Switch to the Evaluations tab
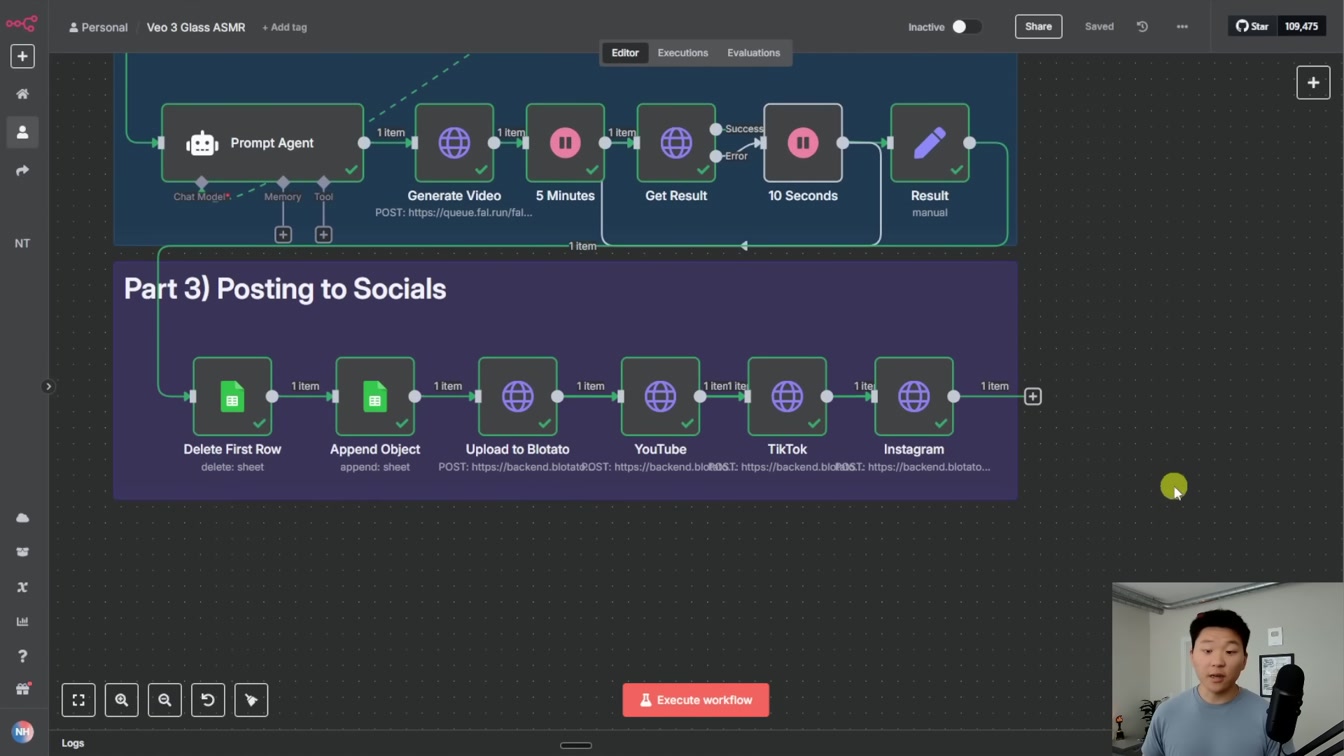Screen dimensions: 1344x756 click(x=754, y=53)
